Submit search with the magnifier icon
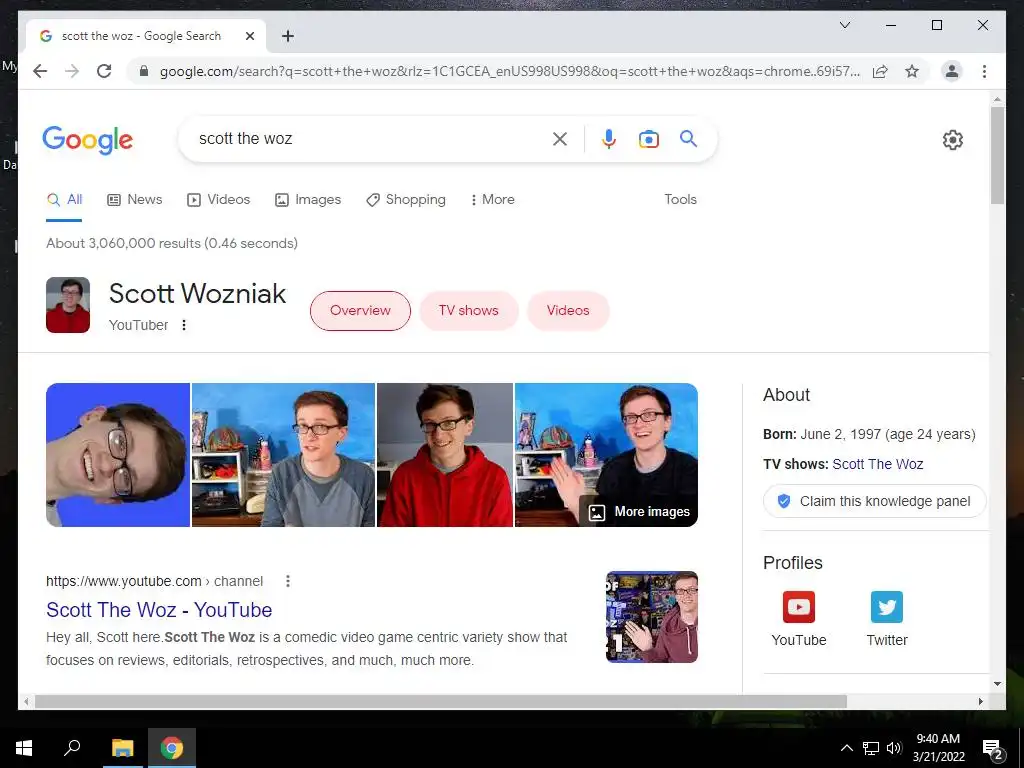1024x768 pixels. point(688,138)
